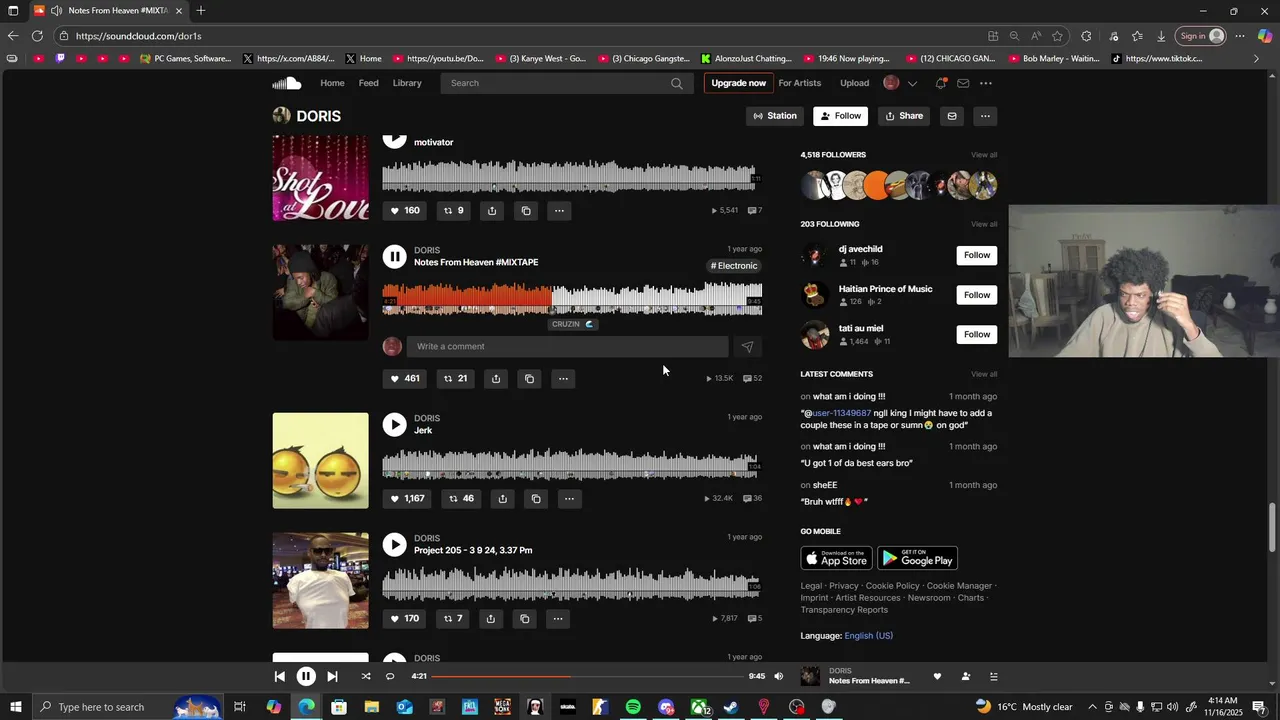Toggle shuffle in the bottom player
The image size is (1280, 720).
(x=366, y=676)
